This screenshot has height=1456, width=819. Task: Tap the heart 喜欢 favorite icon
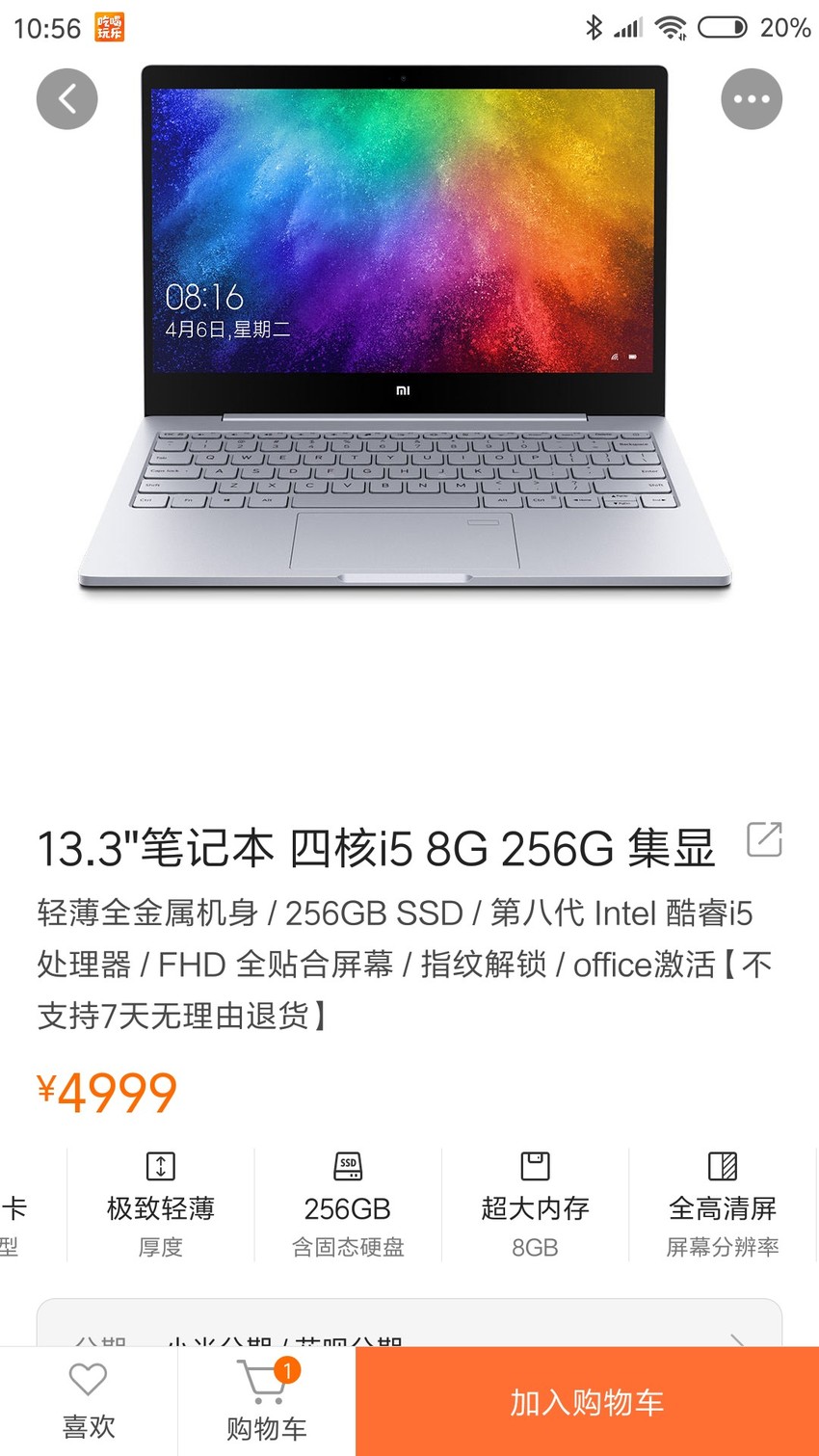88,1380
